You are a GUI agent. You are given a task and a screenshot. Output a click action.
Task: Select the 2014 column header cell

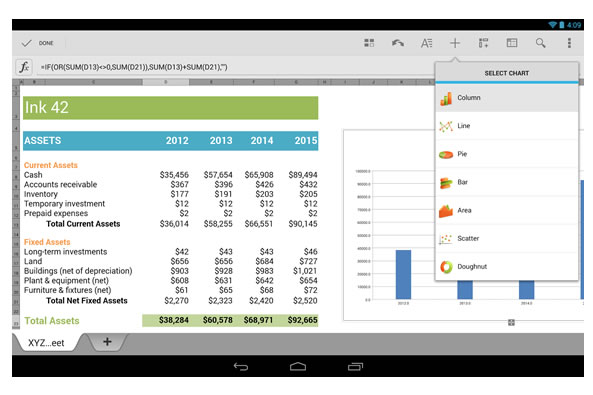click(x=262, y=141)
